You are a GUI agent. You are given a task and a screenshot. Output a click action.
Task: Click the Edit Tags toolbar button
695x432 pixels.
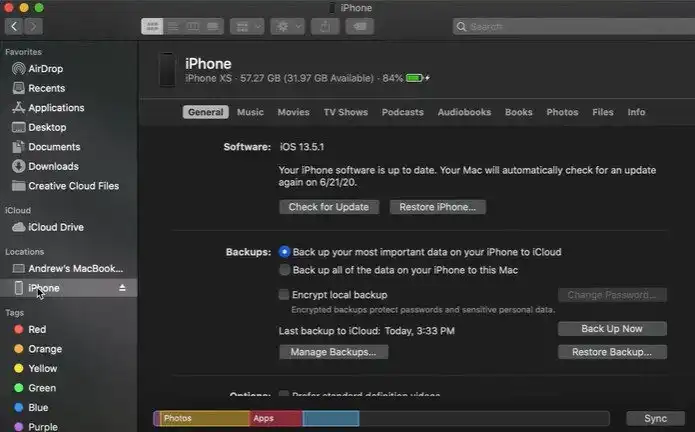(x=359, y=27)
